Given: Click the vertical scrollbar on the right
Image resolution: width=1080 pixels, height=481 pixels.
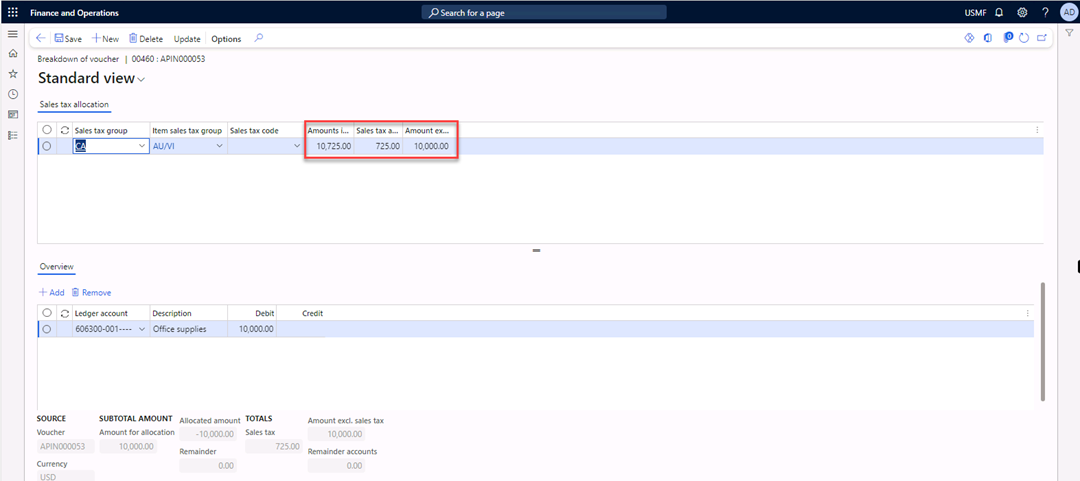Looking at the screenshot, I should pos(1043,341).
